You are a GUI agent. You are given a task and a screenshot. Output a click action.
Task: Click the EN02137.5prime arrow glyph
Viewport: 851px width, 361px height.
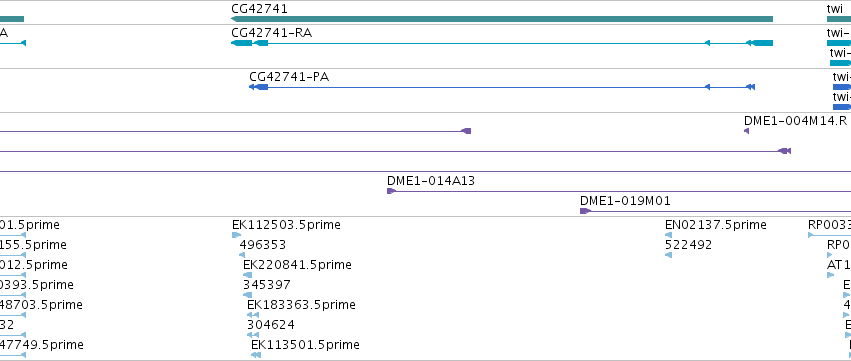pos(668,235)
